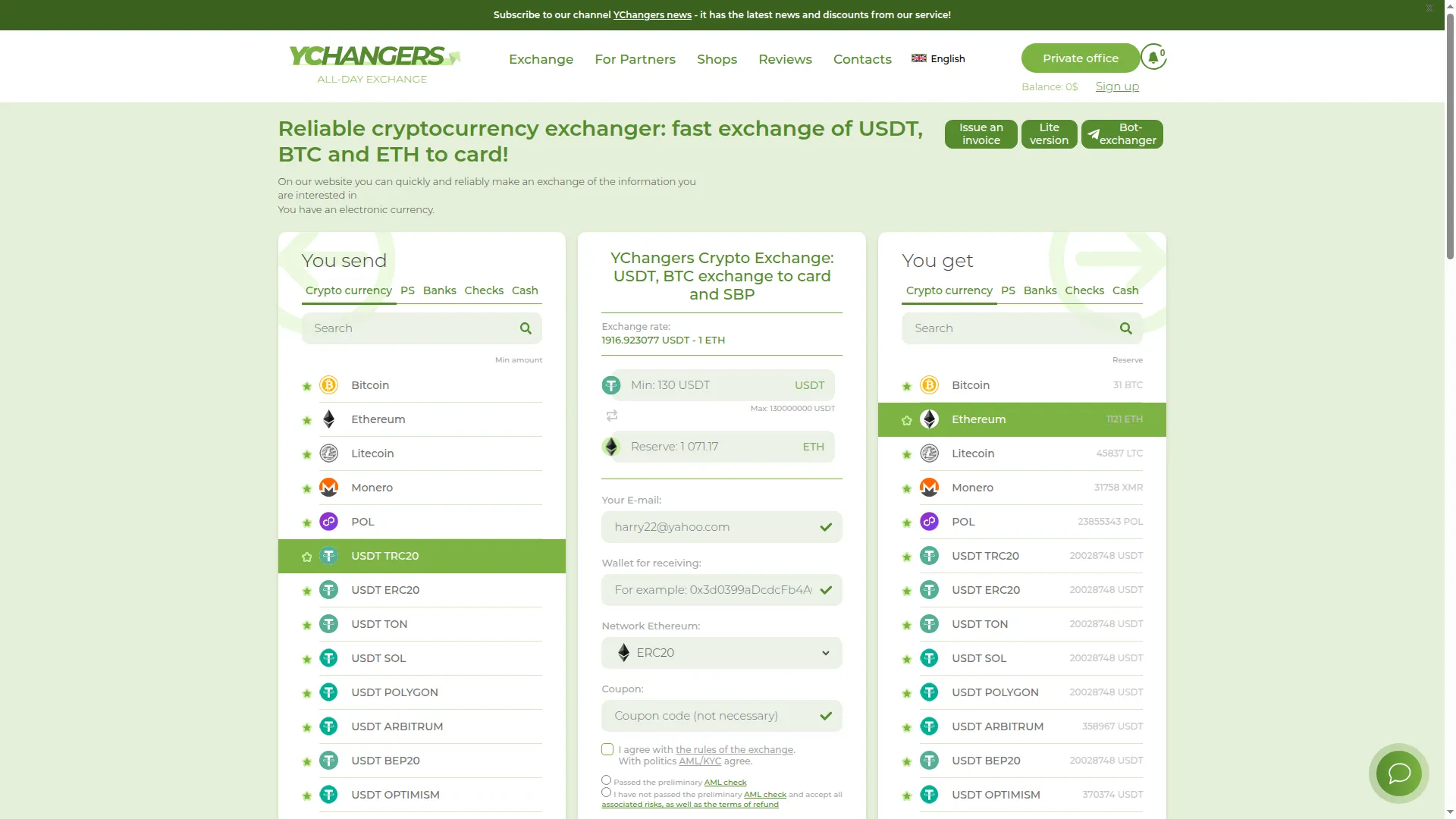
Task: Open Reviews in top navigation
Action: pos(785,59)
